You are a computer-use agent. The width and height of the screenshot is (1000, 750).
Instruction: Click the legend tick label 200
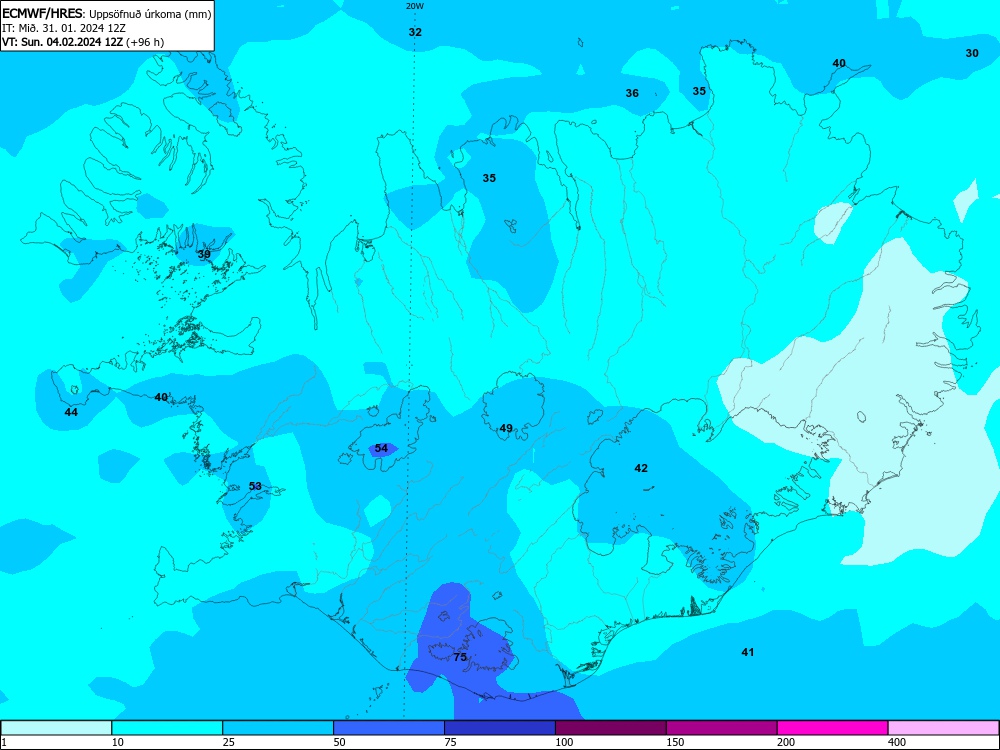pos(786,742)
